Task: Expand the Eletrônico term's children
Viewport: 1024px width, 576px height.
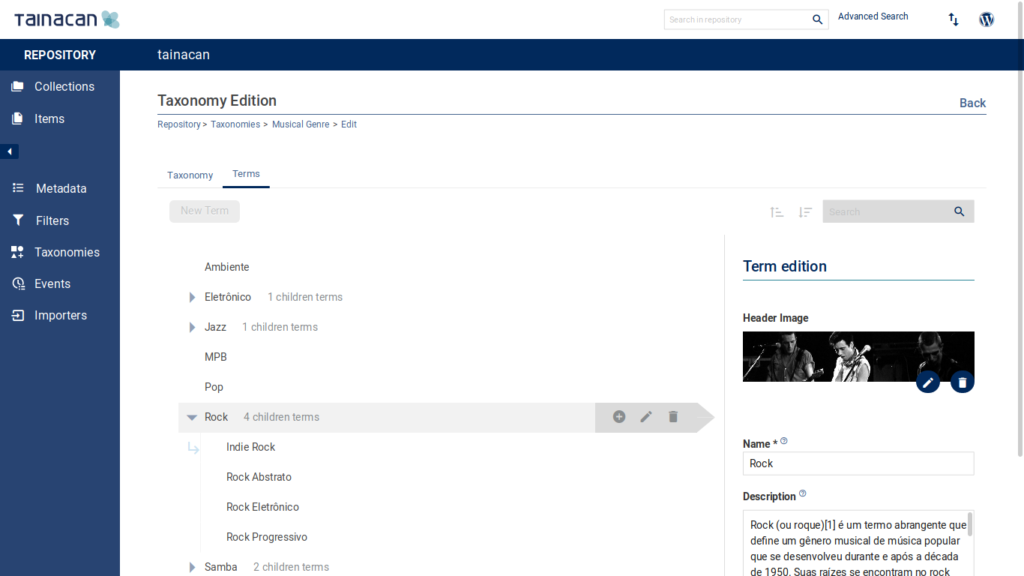Action: pos(191,297)
